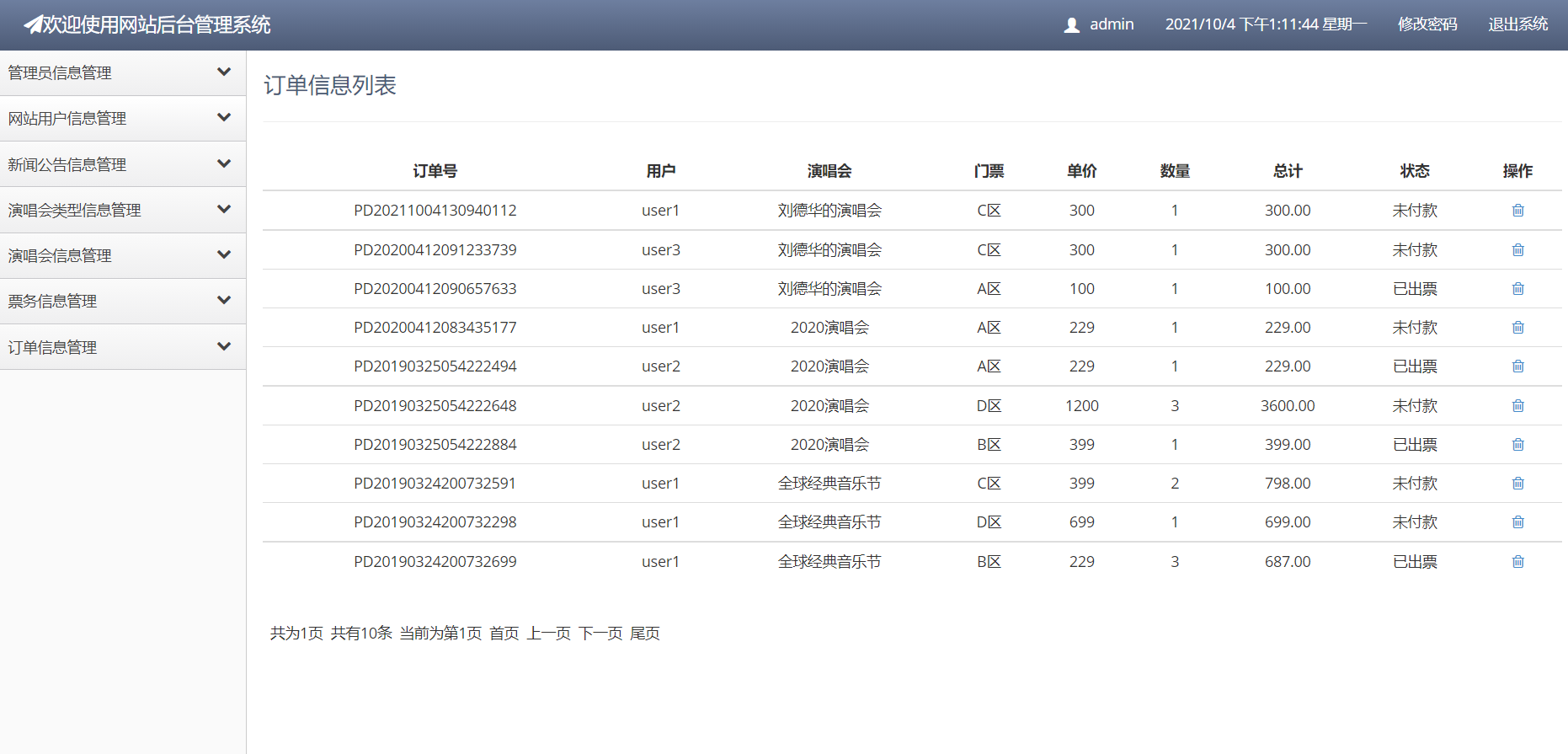Remove order PD20190325054222884 with trash icon
The image size is (1568, 754).
pos(1517,444)
